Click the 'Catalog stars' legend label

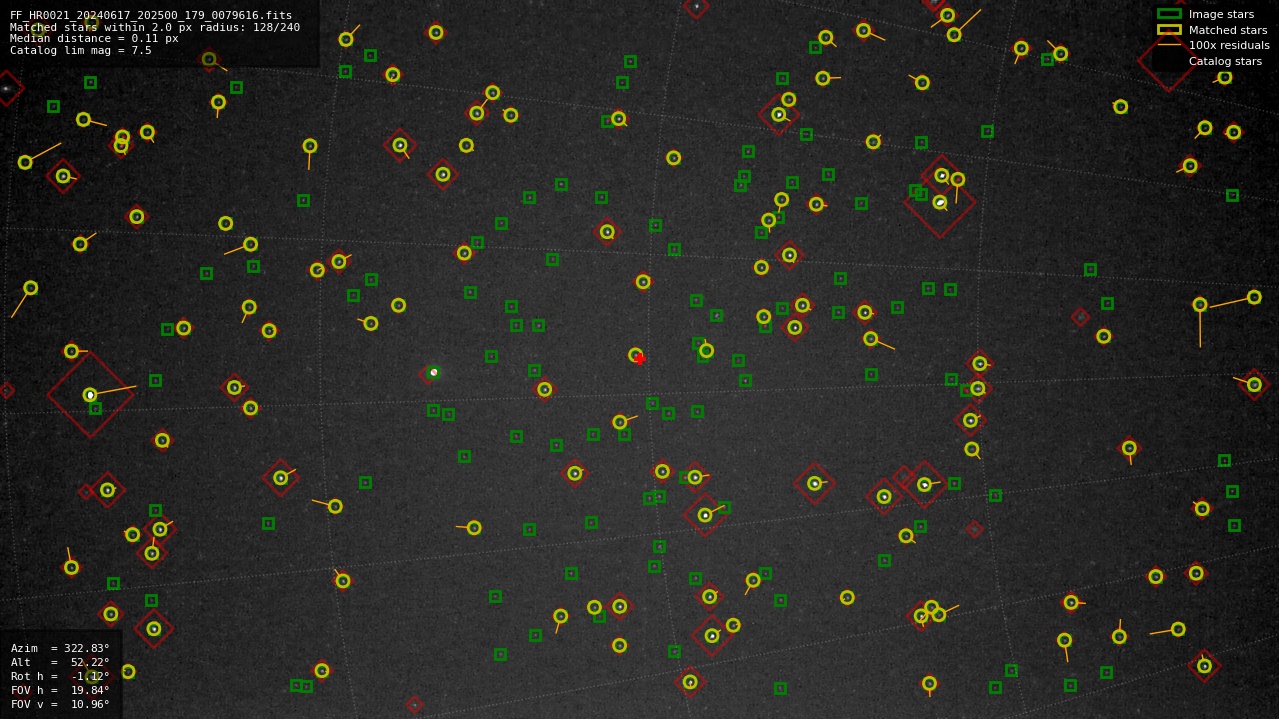click(x=1225, y=62)
